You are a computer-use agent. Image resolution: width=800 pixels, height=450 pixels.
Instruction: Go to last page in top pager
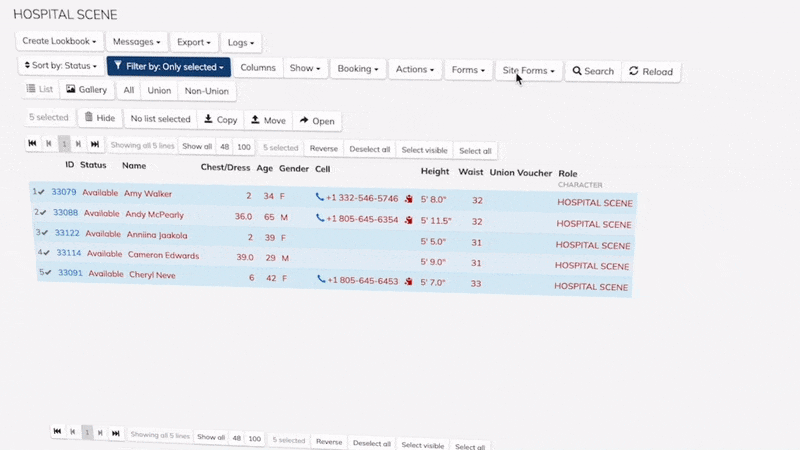pos(95,144)
